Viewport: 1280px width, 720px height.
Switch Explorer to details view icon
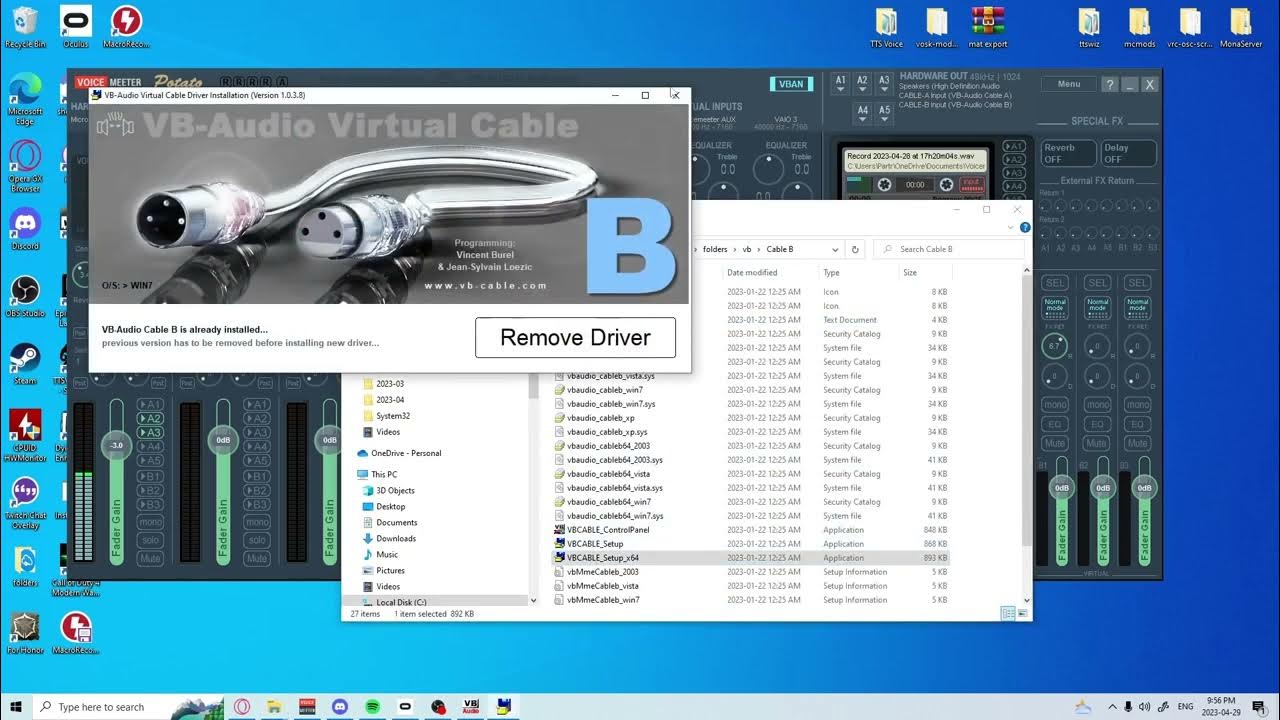[x=1006, y=613]
